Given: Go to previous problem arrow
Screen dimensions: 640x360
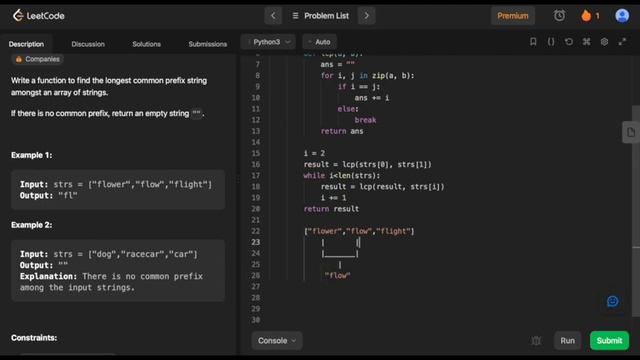Looking at the screenshot, I should pyautogui.click(x=273, y=16).
